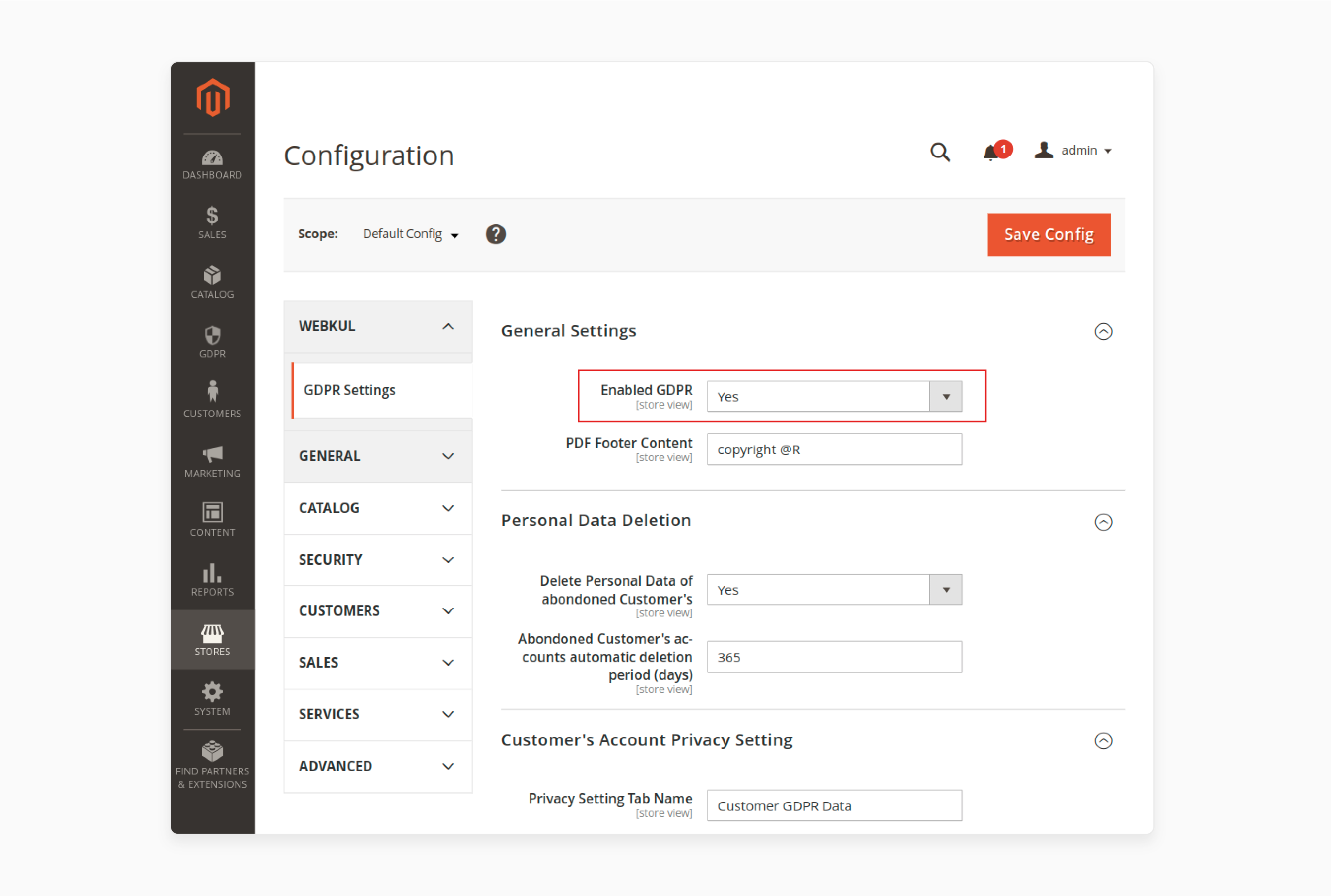
Task: Click the Enabled GDPR label
Action: (x=646, y=390)
